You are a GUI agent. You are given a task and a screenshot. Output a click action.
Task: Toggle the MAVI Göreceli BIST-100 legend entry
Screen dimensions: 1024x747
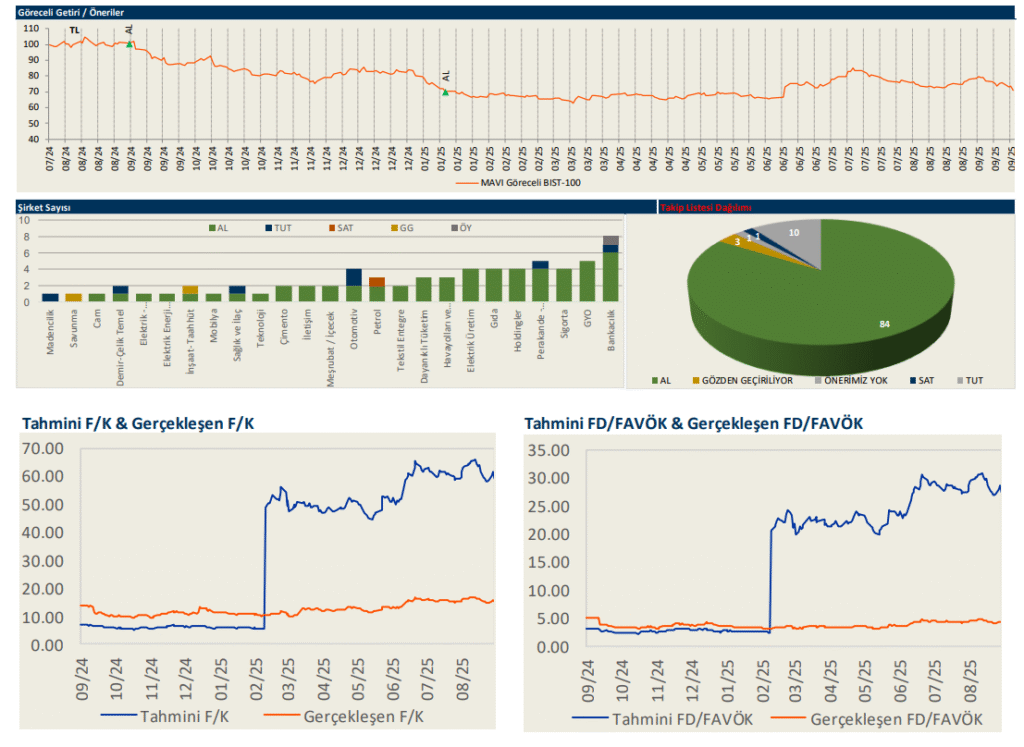tap(521, 183)
